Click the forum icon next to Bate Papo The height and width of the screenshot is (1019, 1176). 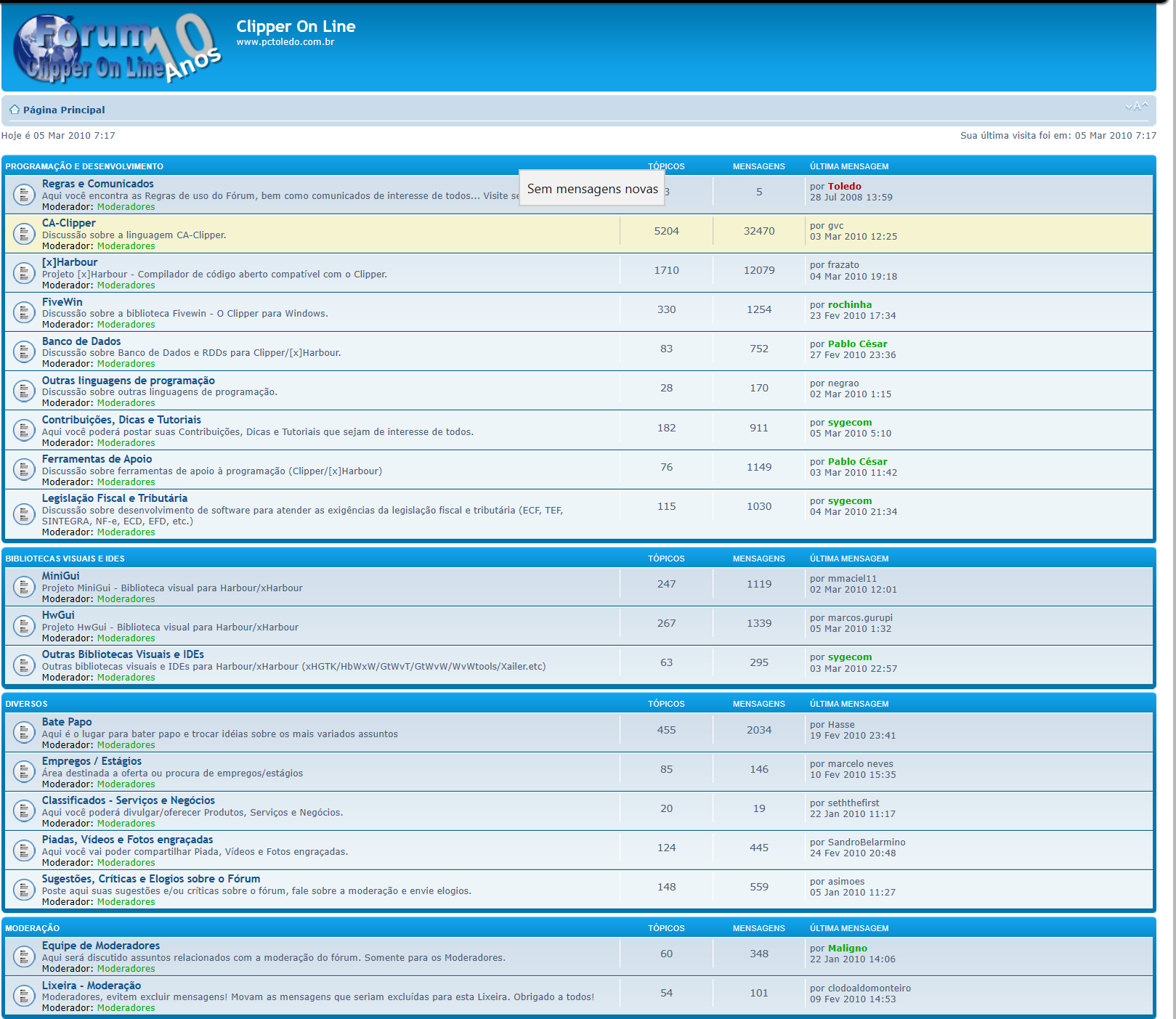tap(24, 732)
